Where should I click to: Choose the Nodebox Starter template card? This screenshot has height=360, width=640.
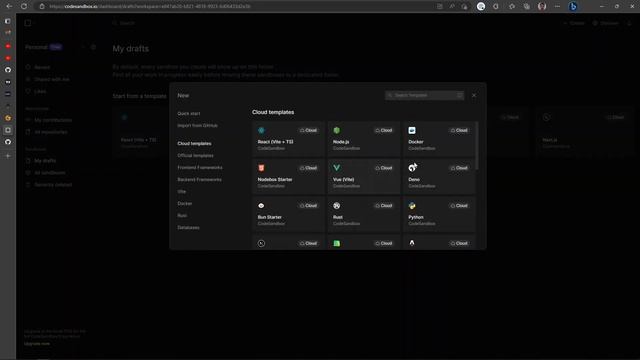tap(288, 176)
